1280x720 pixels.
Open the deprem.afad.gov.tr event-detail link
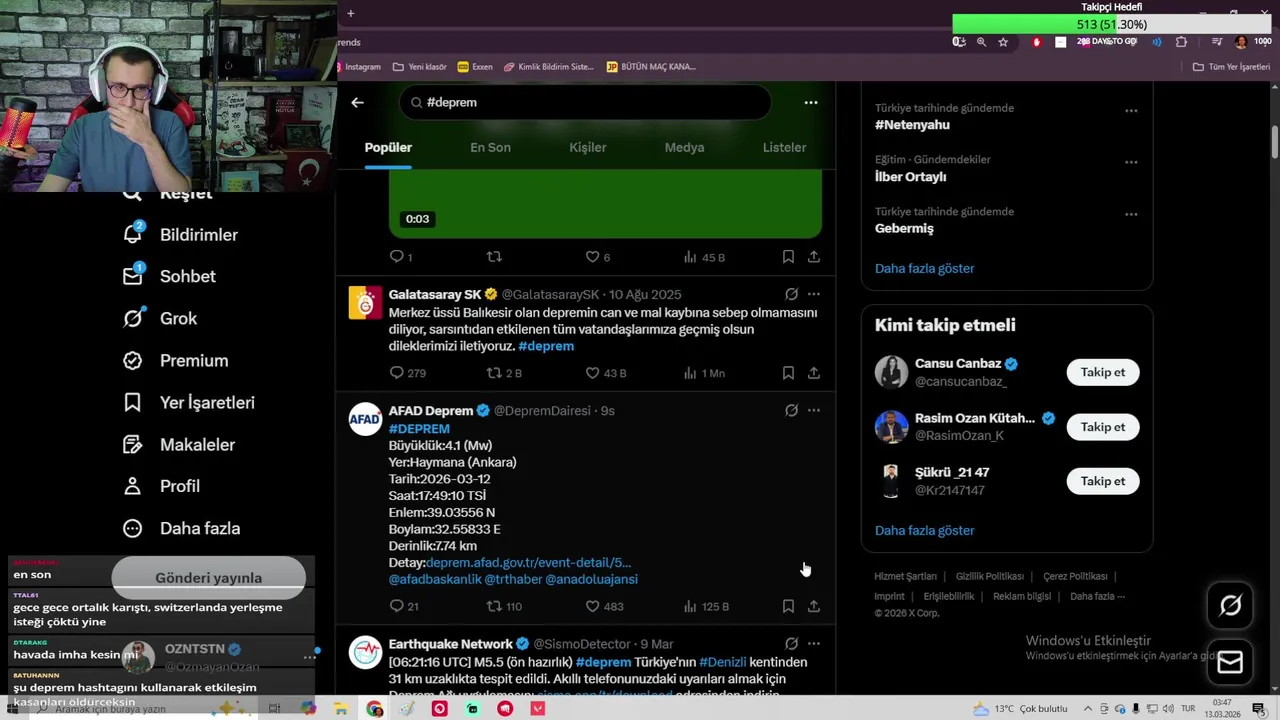[x=529, y=563]
